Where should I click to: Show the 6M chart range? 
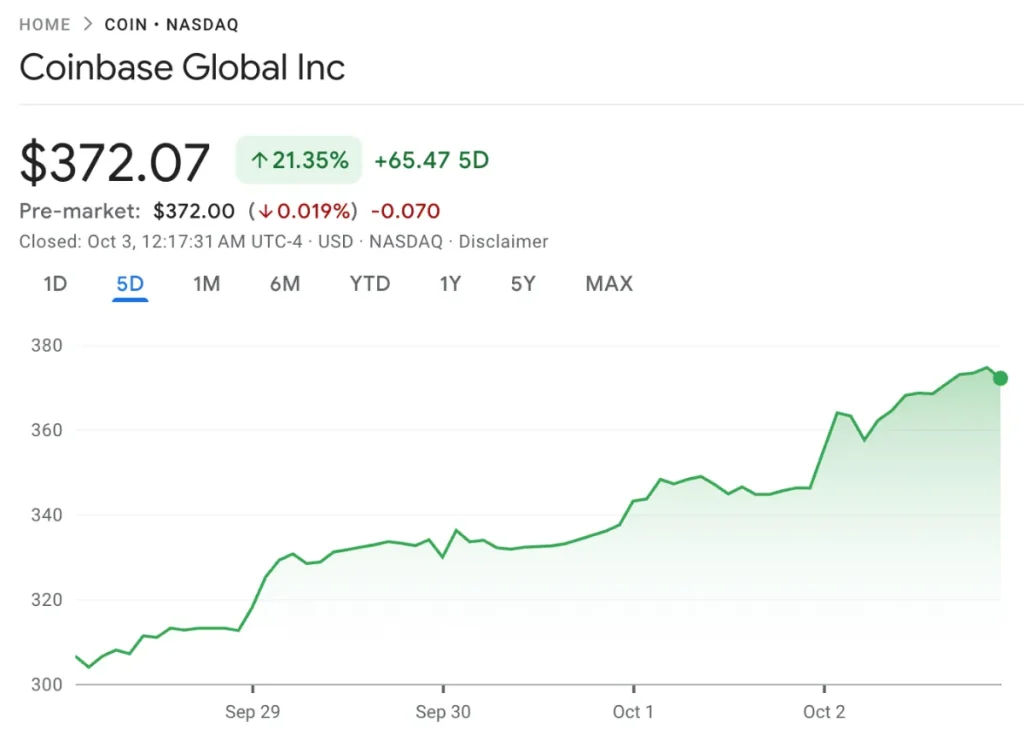coord(284,284)
